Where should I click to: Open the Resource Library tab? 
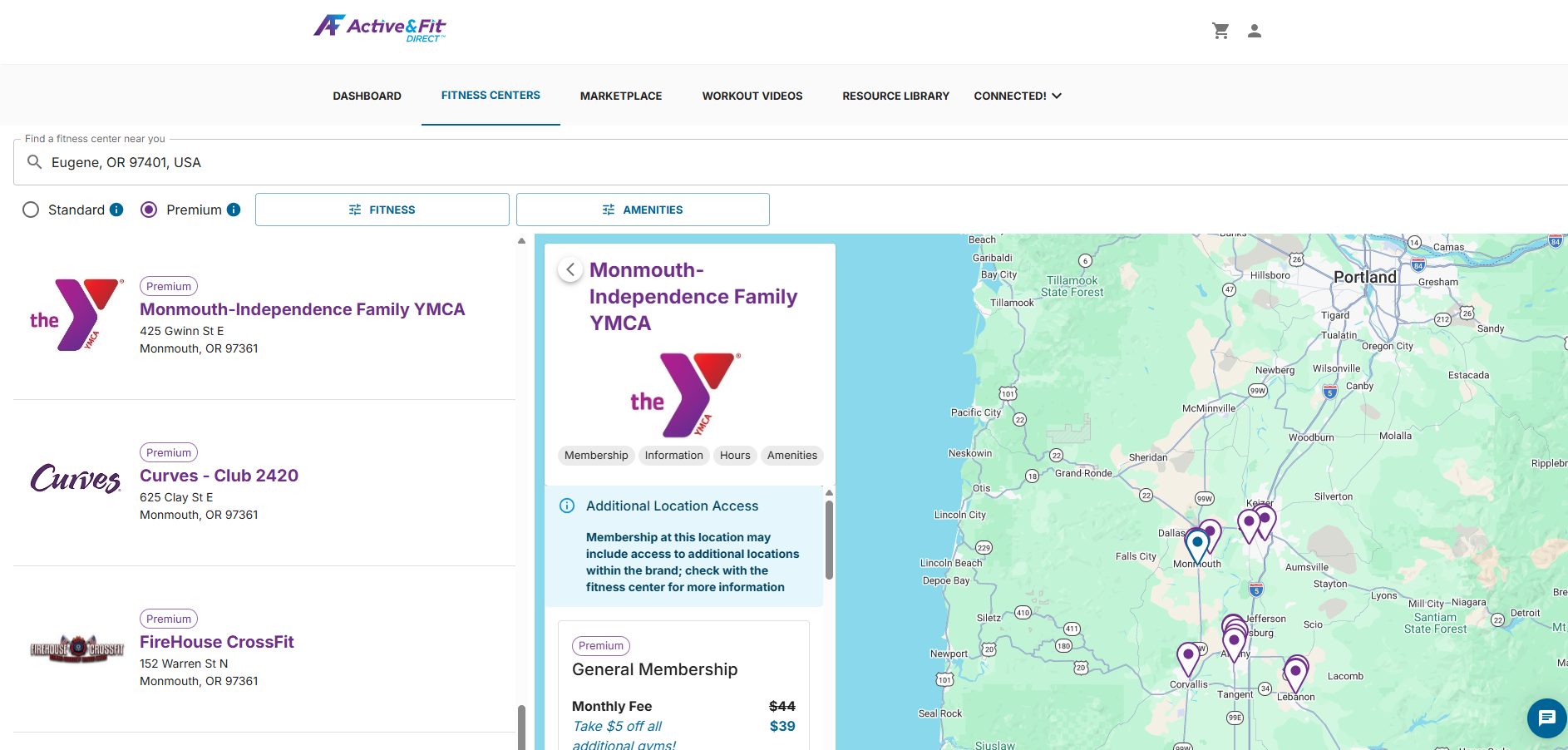click(x=895, y=96)
